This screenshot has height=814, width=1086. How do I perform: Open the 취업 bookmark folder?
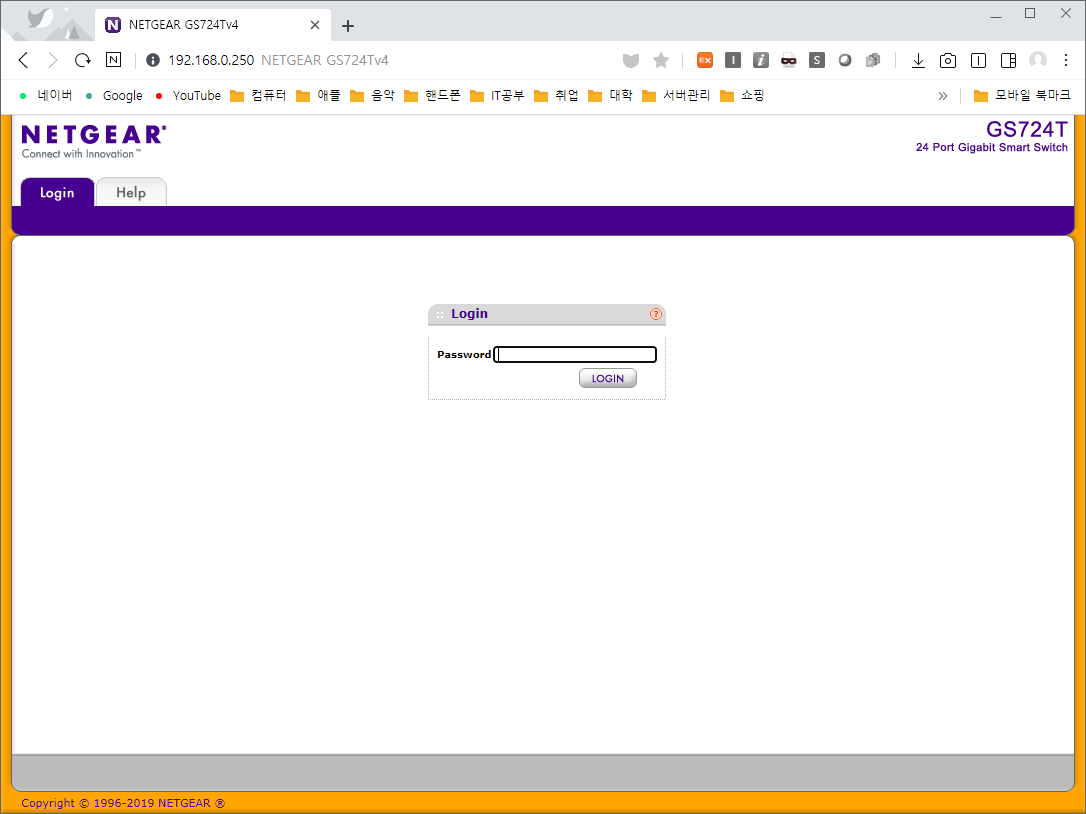[557, 96]
